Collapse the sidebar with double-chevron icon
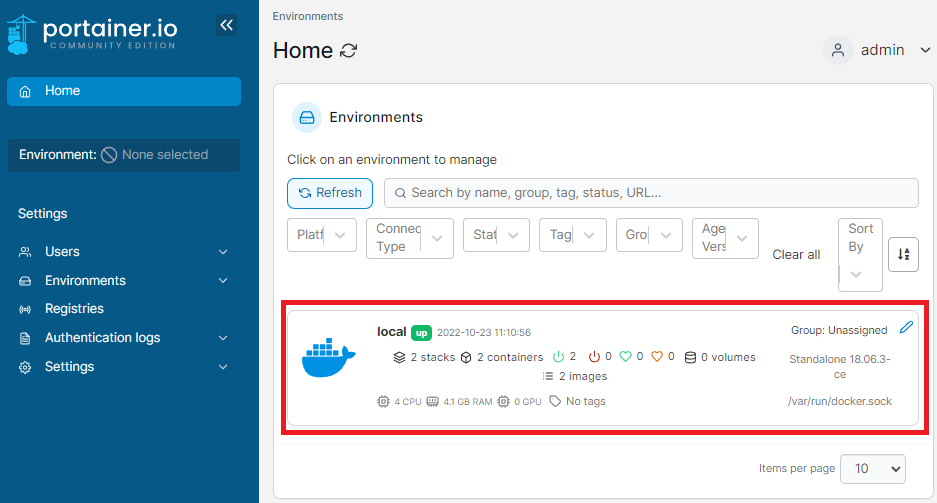937x503 pixels. tap(226, 25)
